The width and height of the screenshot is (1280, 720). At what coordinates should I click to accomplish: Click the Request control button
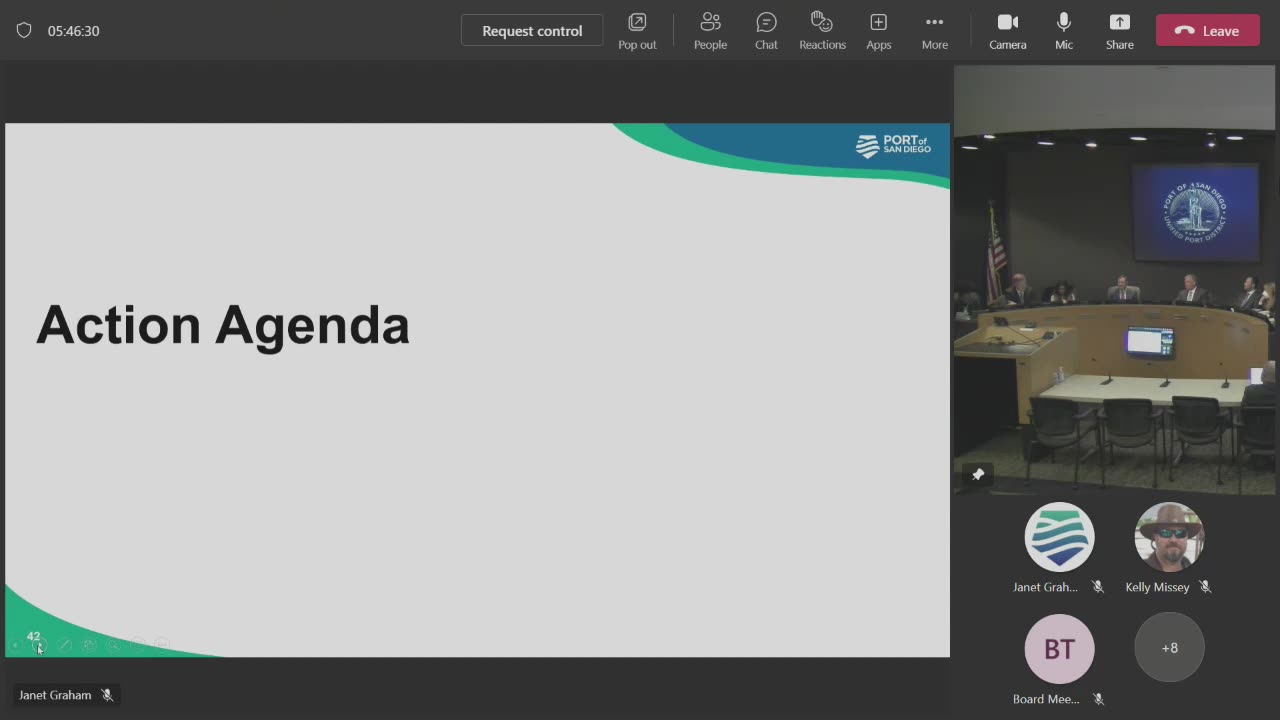point(532,30)
